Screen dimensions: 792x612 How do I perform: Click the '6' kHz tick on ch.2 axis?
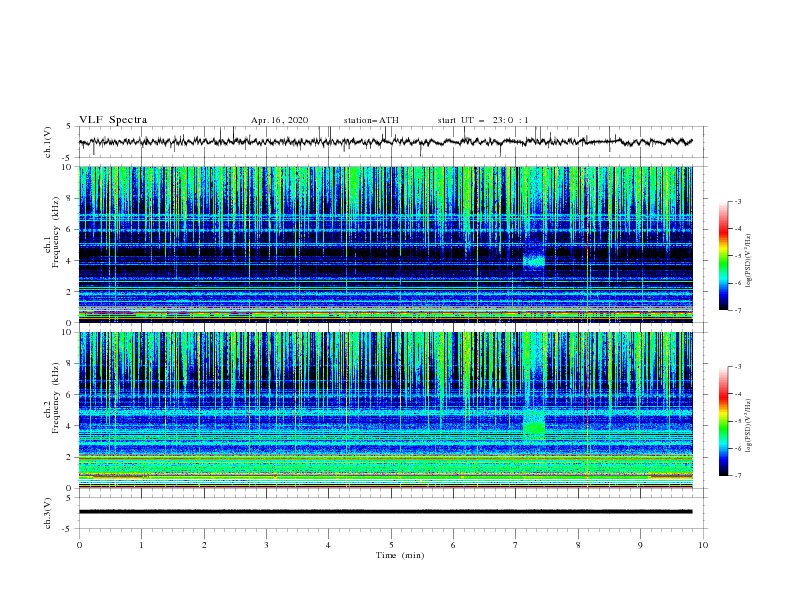(70, 394)
